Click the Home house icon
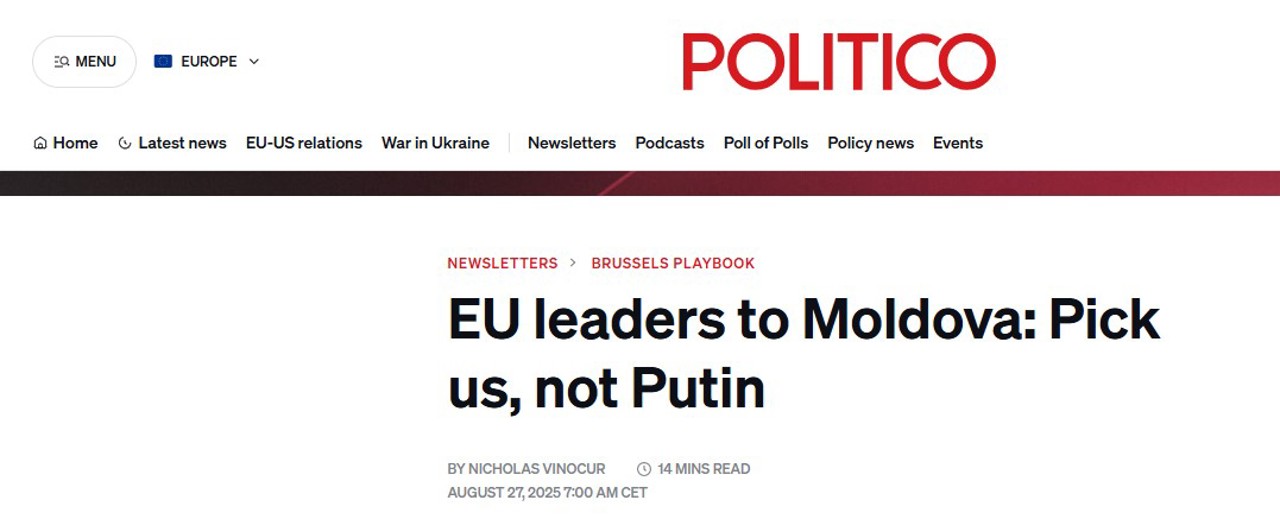The image size is (1280, 519). 40,143
